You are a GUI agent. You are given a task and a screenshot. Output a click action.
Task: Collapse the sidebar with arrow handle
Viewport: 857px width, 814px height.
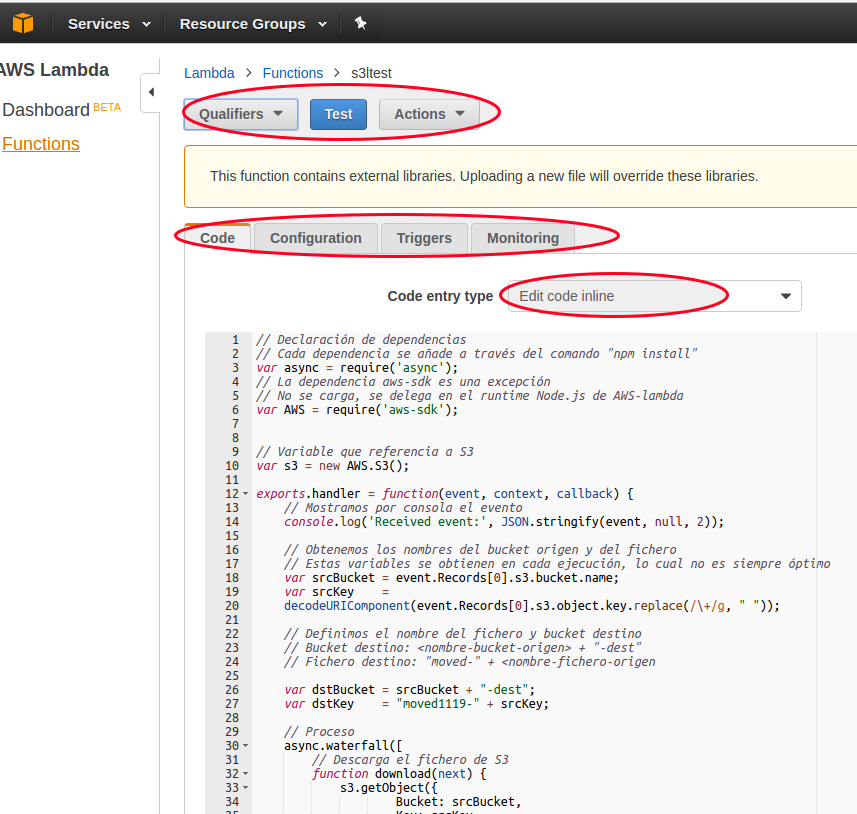tap(151, 92)
